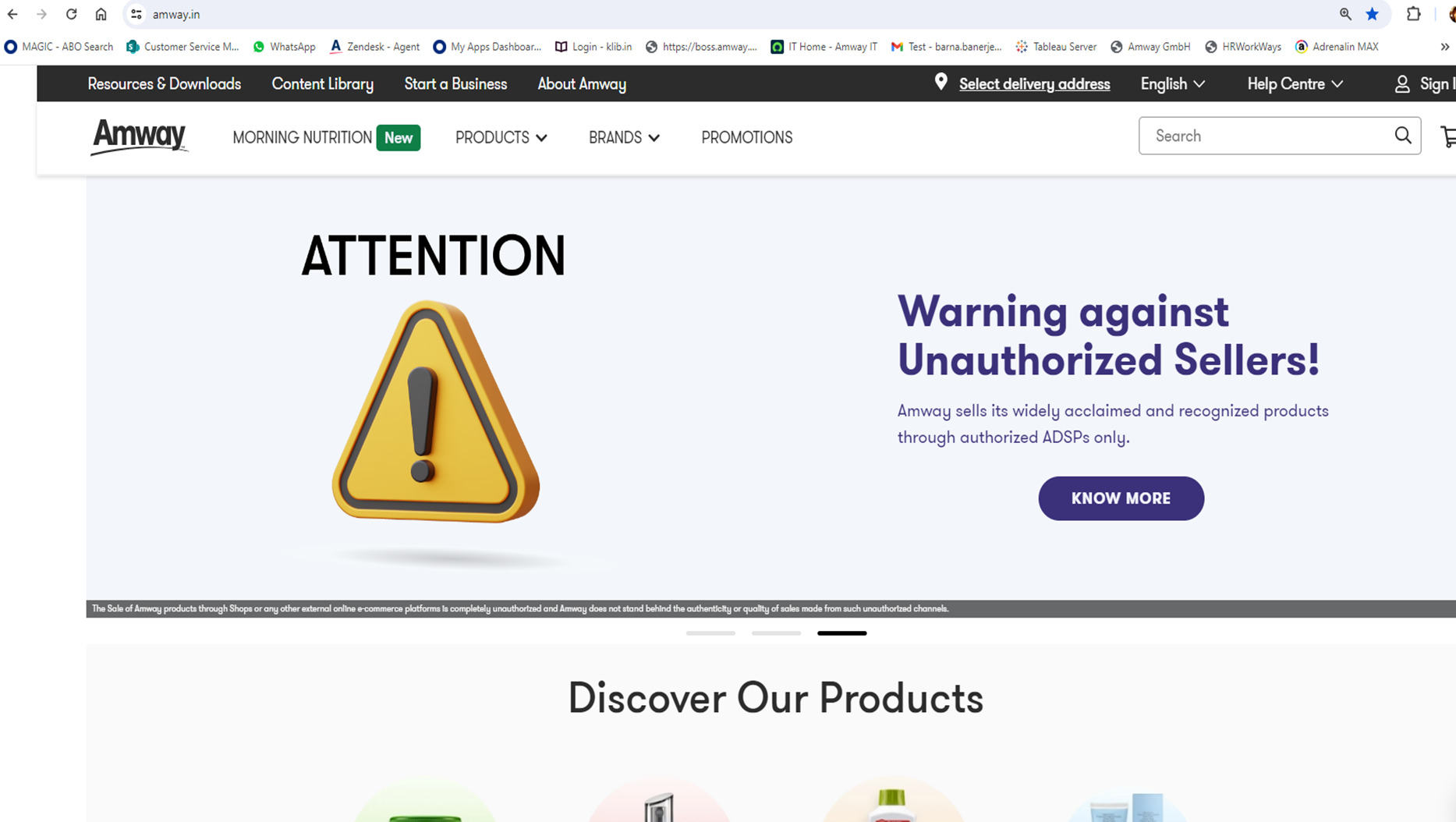Open the English language selector
The width and height of the screenshot is (1456, 822).
(x=1171, y=83)
